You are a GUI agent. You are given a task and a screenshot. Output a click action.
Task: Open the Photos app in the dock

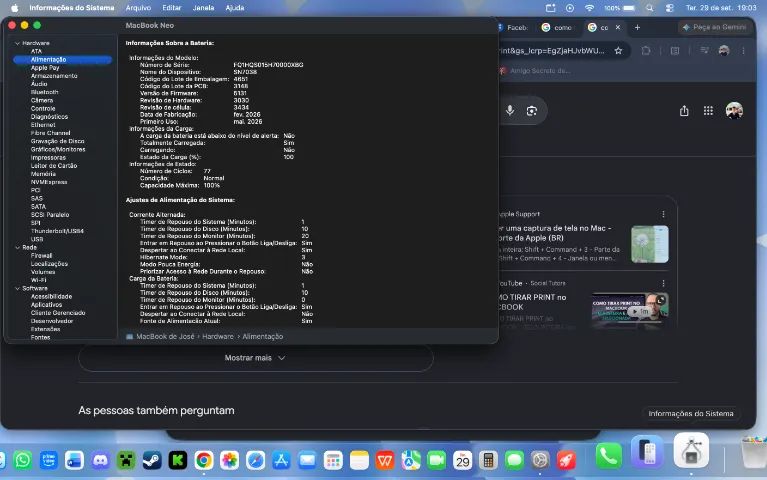229,460
